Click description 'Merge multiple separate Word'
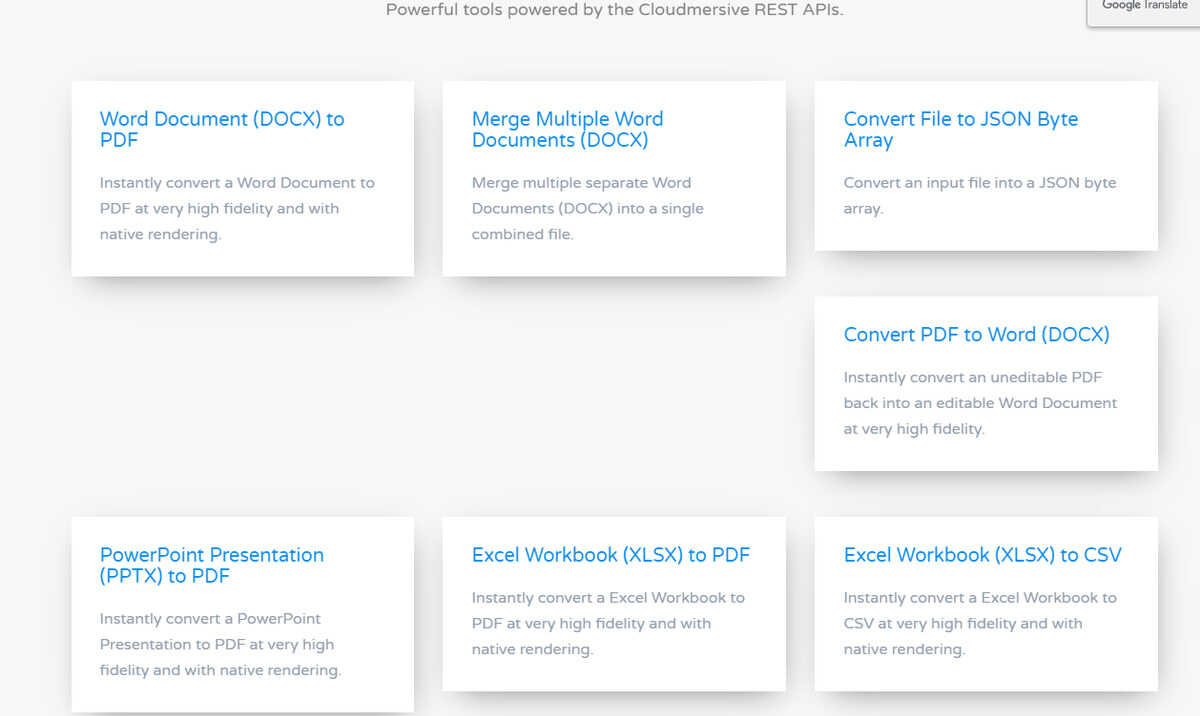This screenshot has height=716, width=1200. pos(581,183)
